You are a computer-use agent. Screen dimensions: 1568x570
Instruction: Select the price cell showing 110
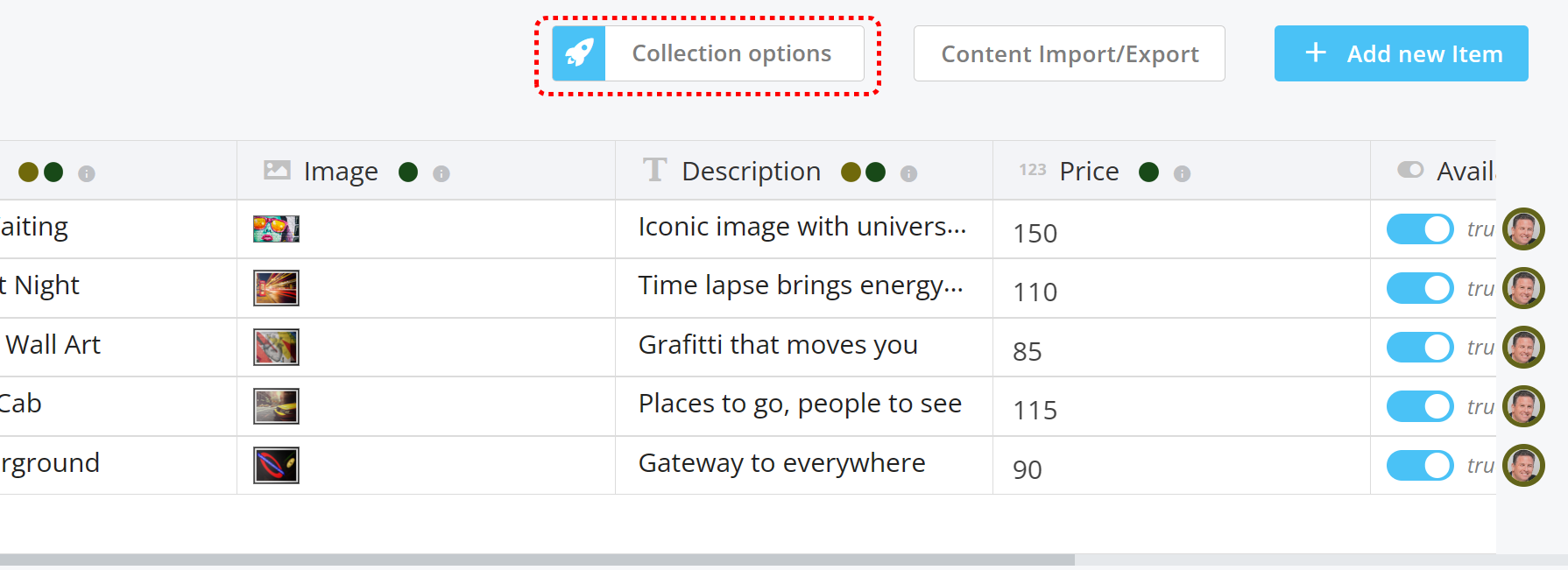tap(1035, 292)
